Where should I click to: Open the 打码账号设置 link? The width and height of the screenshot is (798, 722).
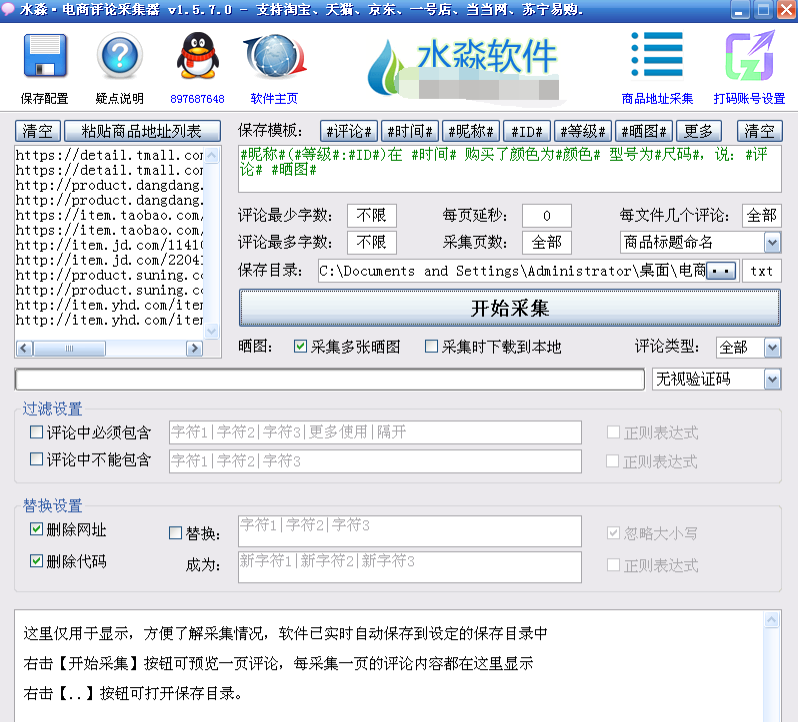pos(749,99)
